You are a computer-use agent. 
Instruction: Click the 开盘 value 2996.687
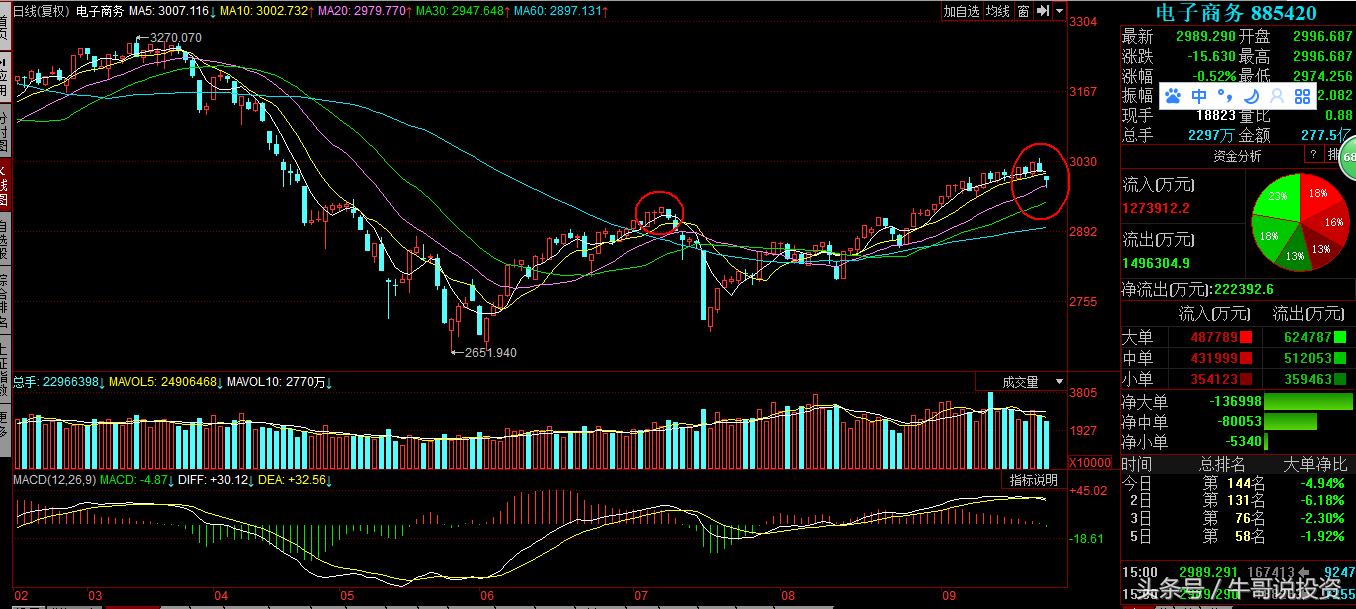1322,36
